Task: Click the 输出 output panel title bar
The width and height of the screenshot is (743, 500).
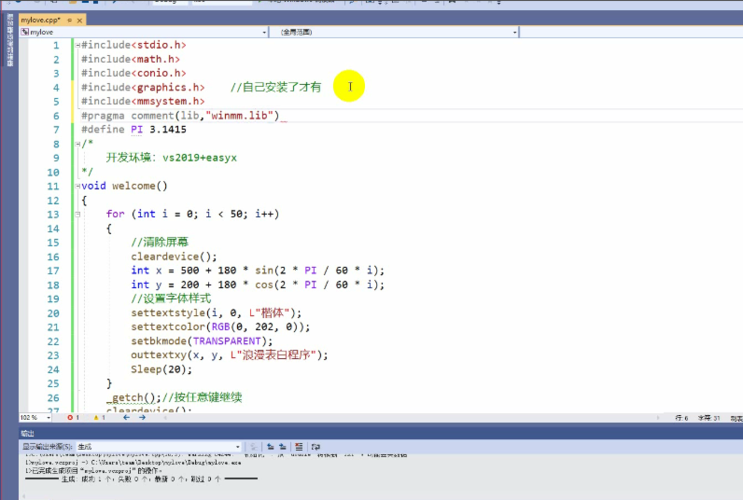Action: tap(381, 433)
